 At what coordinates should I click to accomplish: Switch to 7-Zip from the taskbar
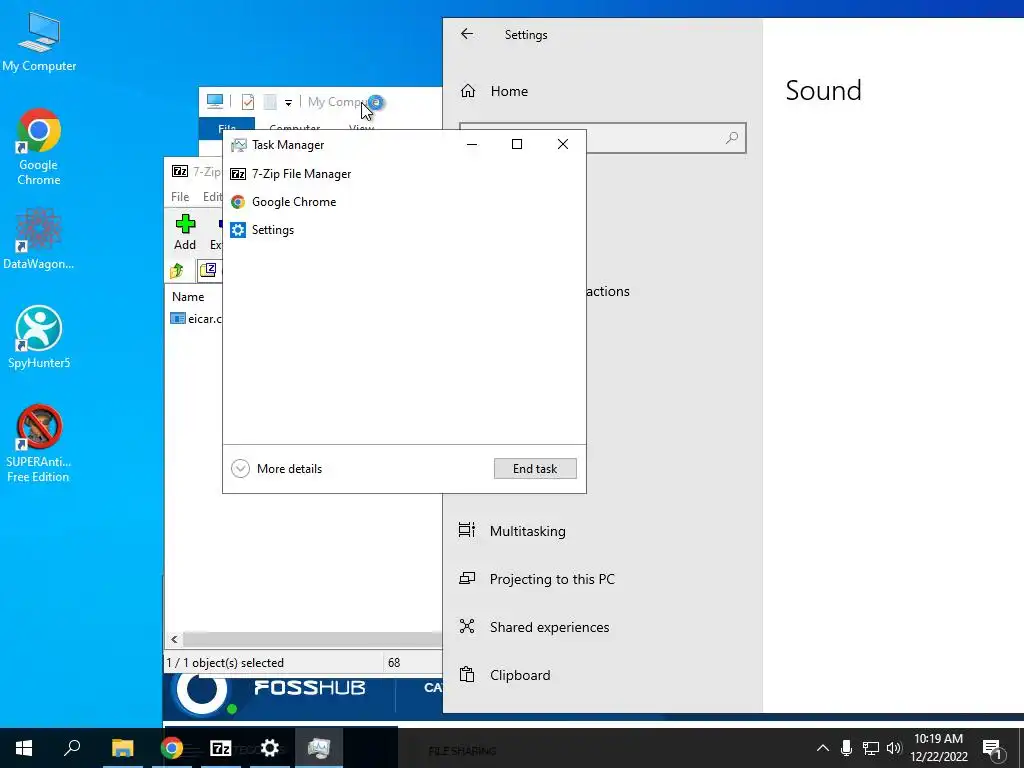pyautogui.click(x=221, y=748)
